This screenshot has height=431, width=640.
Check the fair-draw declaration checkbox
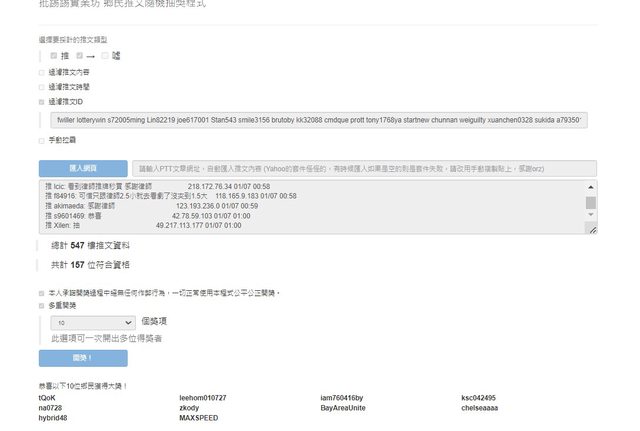(x=42, y=293)
